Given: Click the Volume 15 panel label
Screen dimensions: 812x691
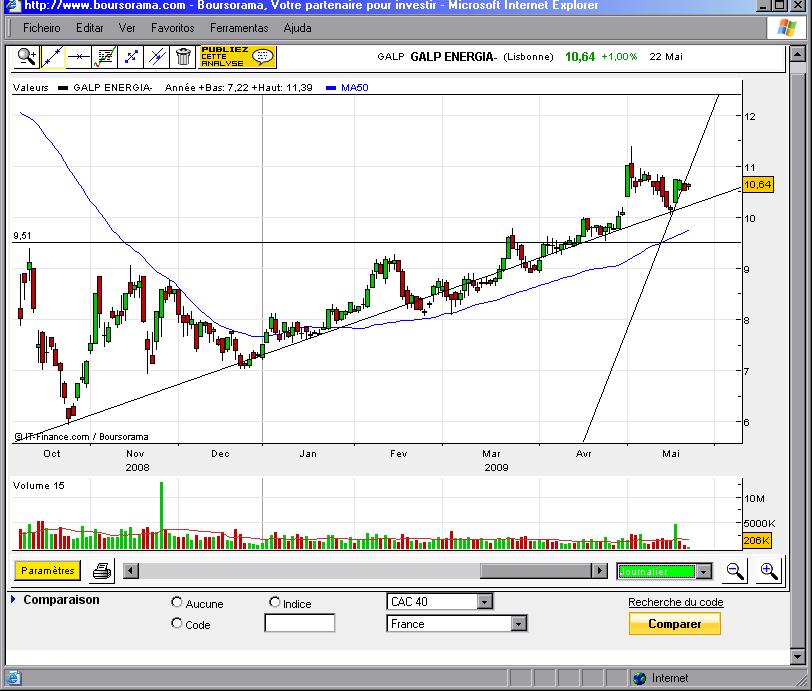Looking at the screenshot, I should pyautogui.click(x=39, y=485).
